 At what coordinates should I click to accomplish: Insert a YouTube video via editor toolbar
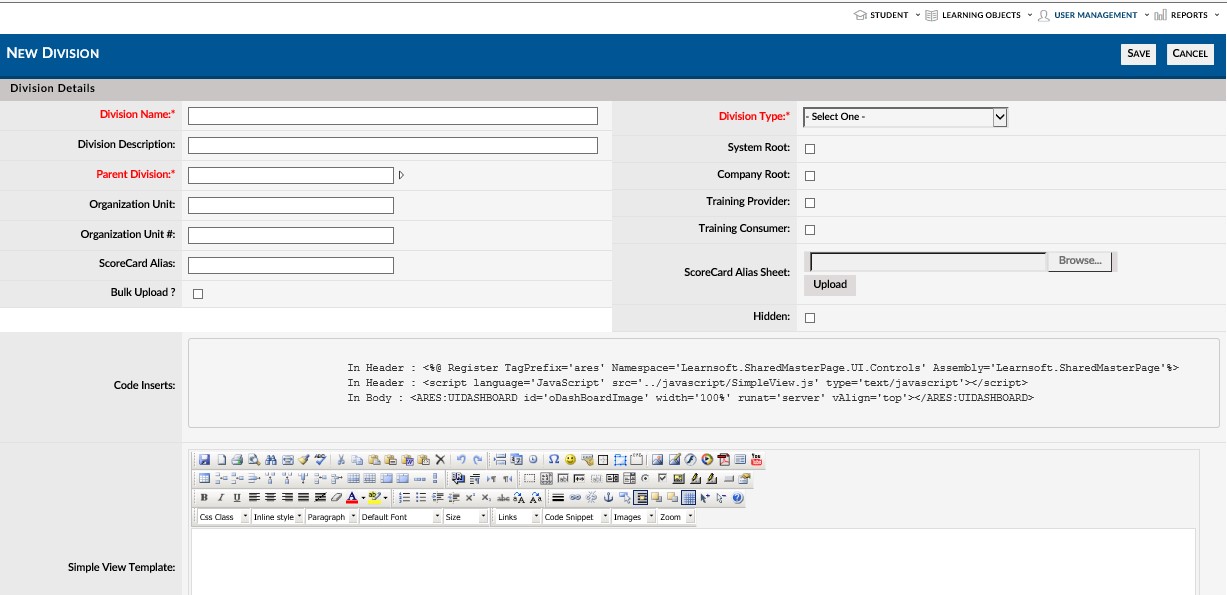pyautogui.click(x=756, y=460)
